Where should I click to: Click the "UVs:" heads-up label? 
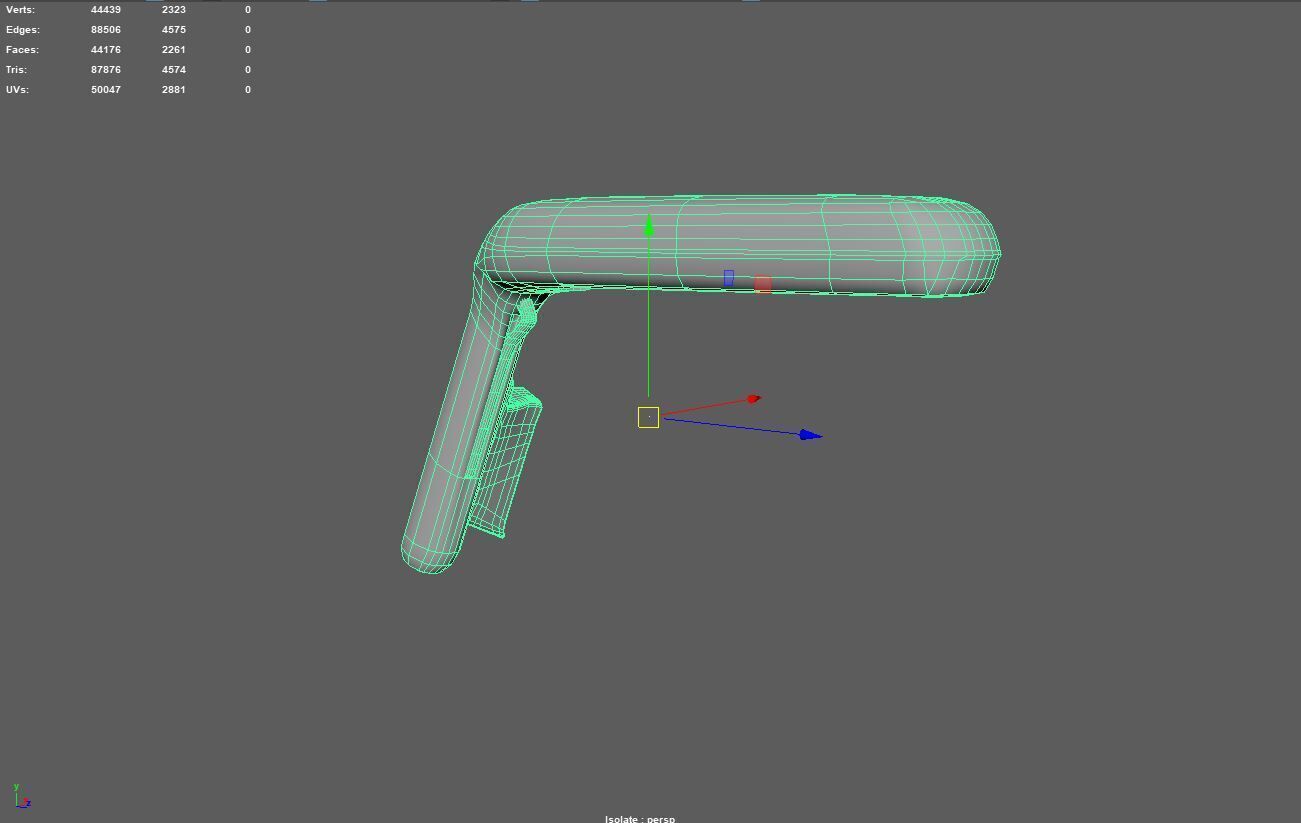point(17,89)
